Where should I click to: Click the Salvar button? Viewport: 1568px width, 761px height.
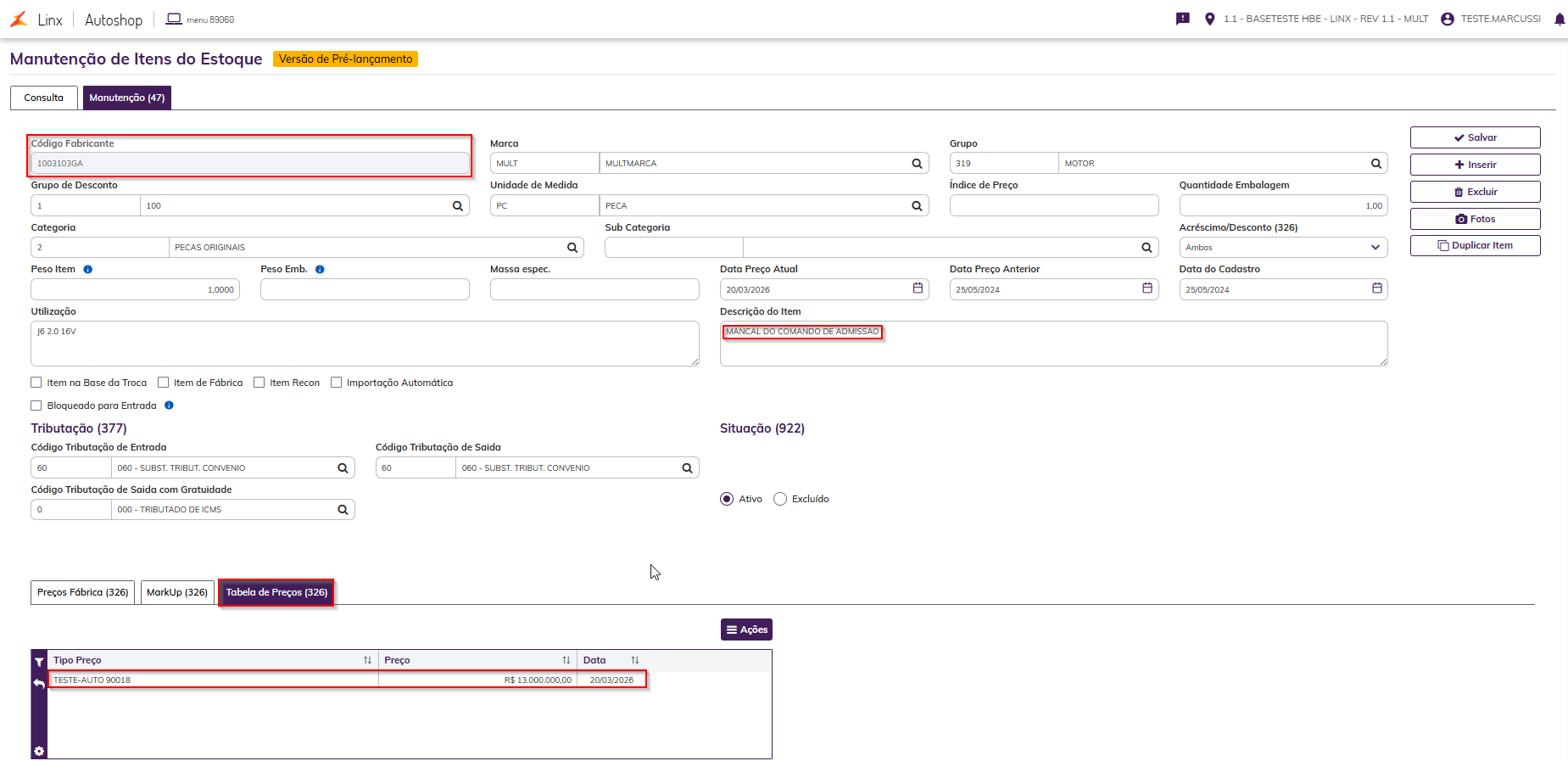coord(1475,137)
